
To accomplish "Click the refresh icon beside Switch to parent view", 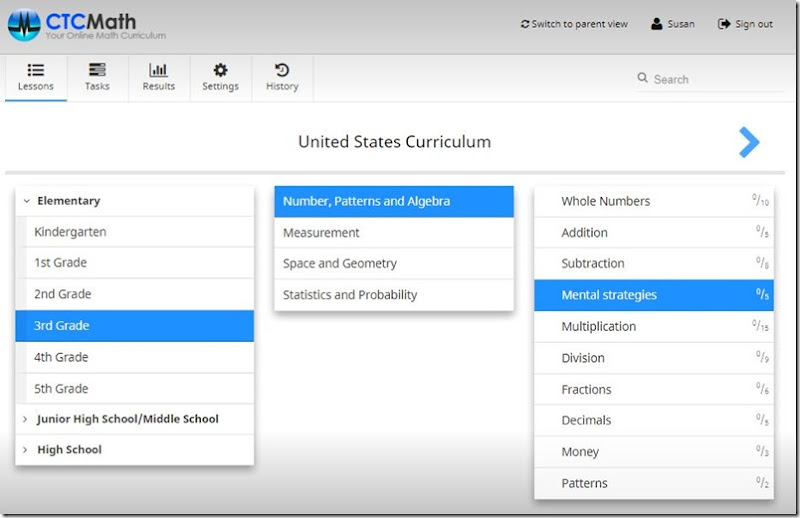I will coord(524,24).
